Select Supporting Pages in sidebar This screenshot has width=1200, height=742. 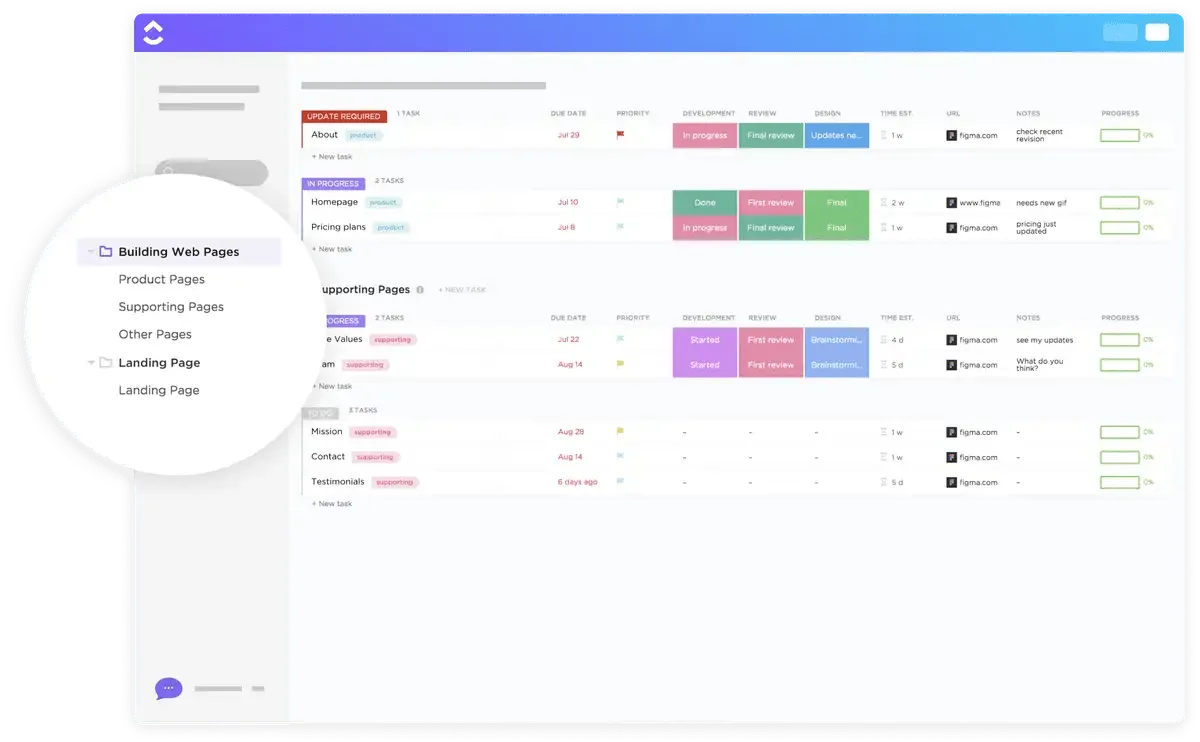tap(171, 307)
